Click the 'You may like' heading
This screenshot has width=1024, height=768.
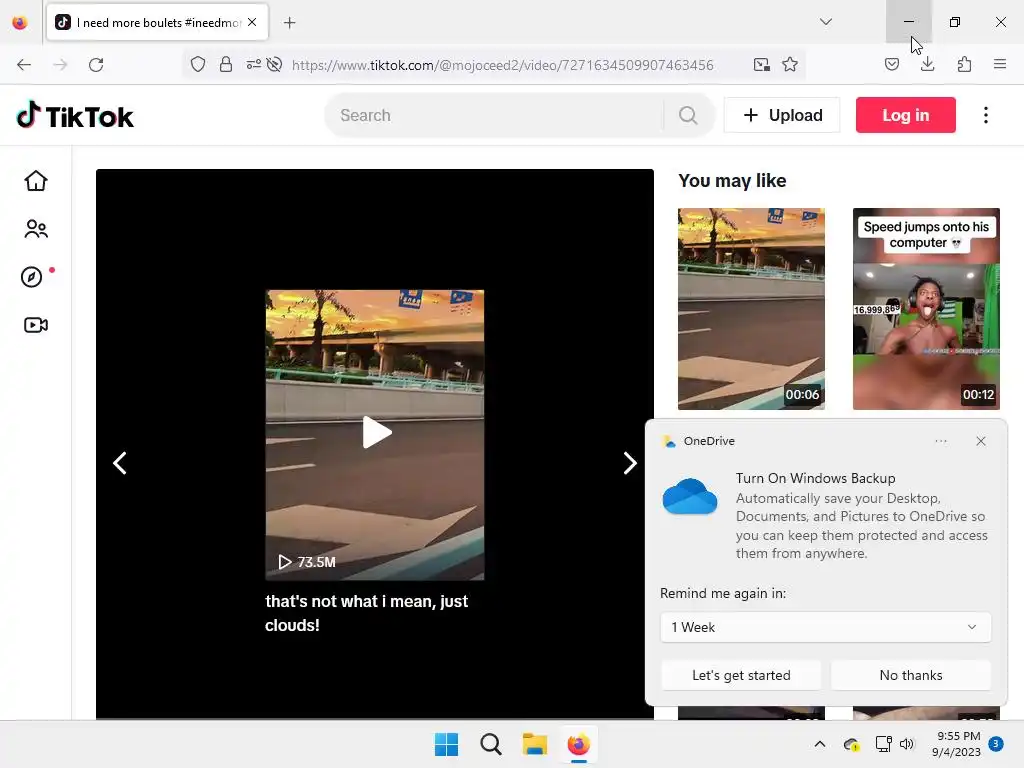(x=732, y=181)
